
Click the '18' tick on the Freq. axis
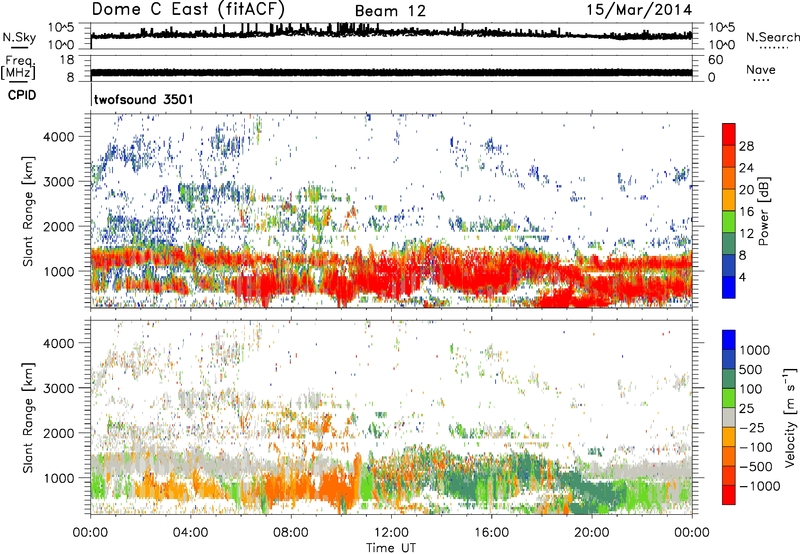[x=66, y=60]
